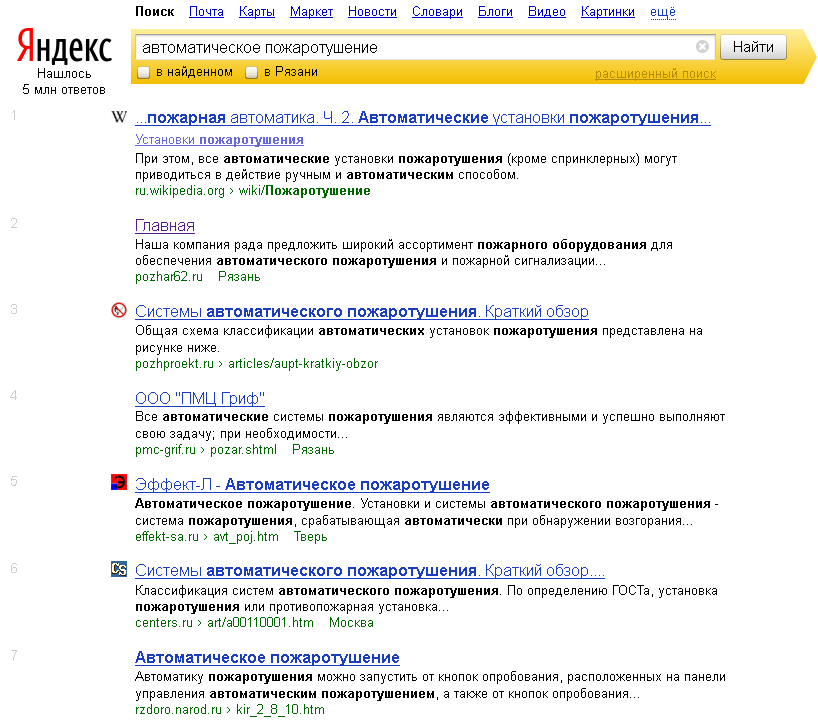
Task: Click the CS favicon beside centers.ru result
Action: pos(119,568)
